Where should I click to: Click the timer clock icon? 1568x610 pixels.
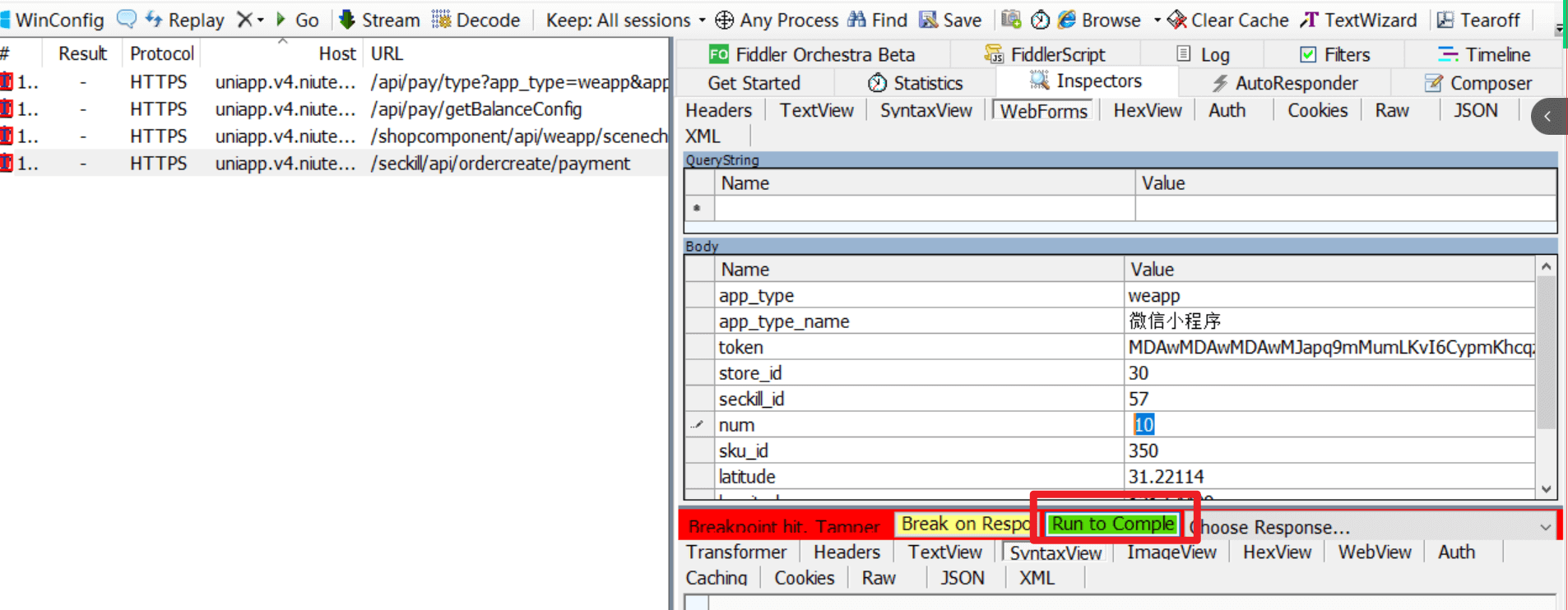pyautogui.click(x=1040, y=20)
